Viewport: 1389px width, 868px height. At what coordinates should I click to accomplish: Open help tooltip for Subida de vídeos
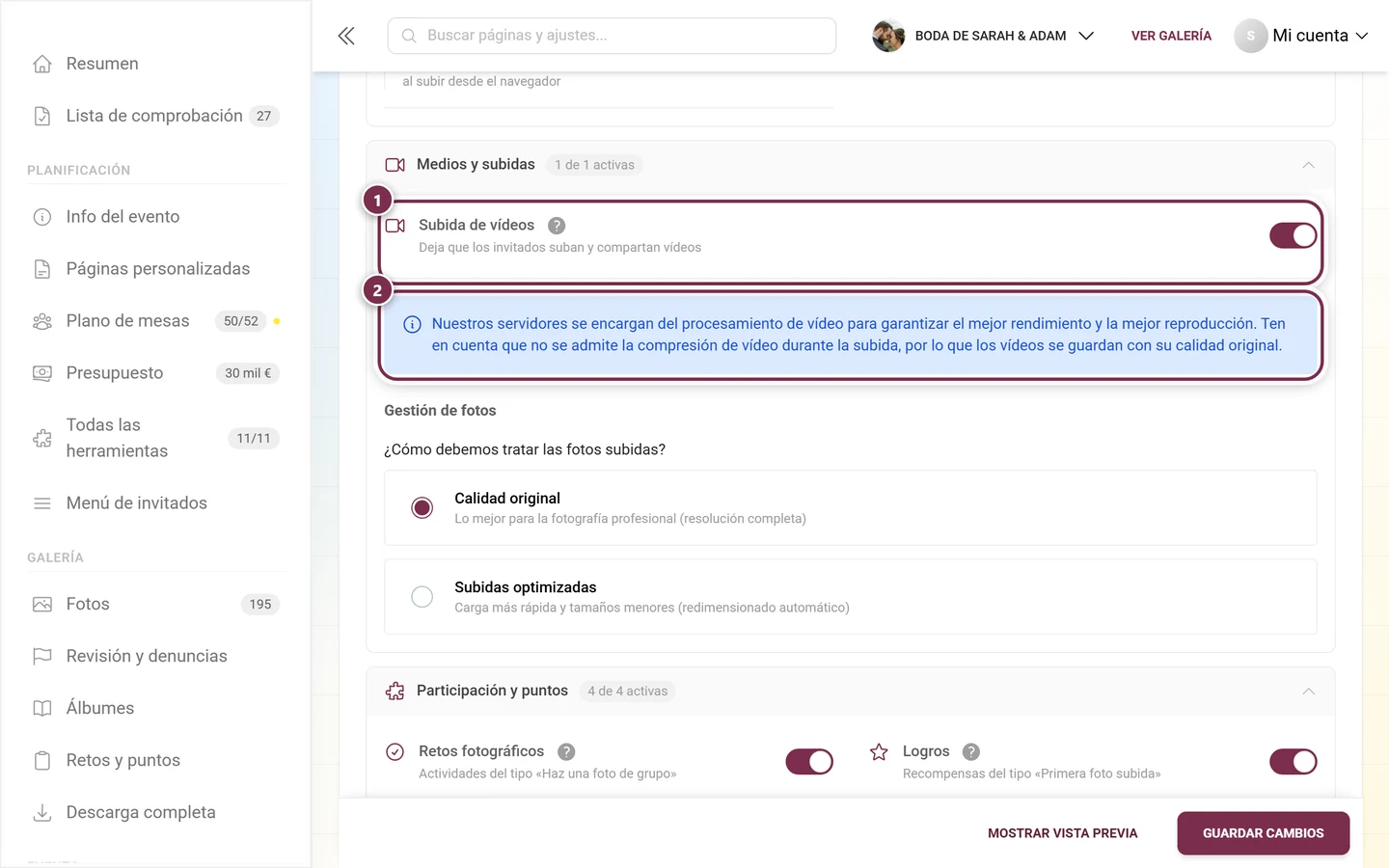[557, 226]
